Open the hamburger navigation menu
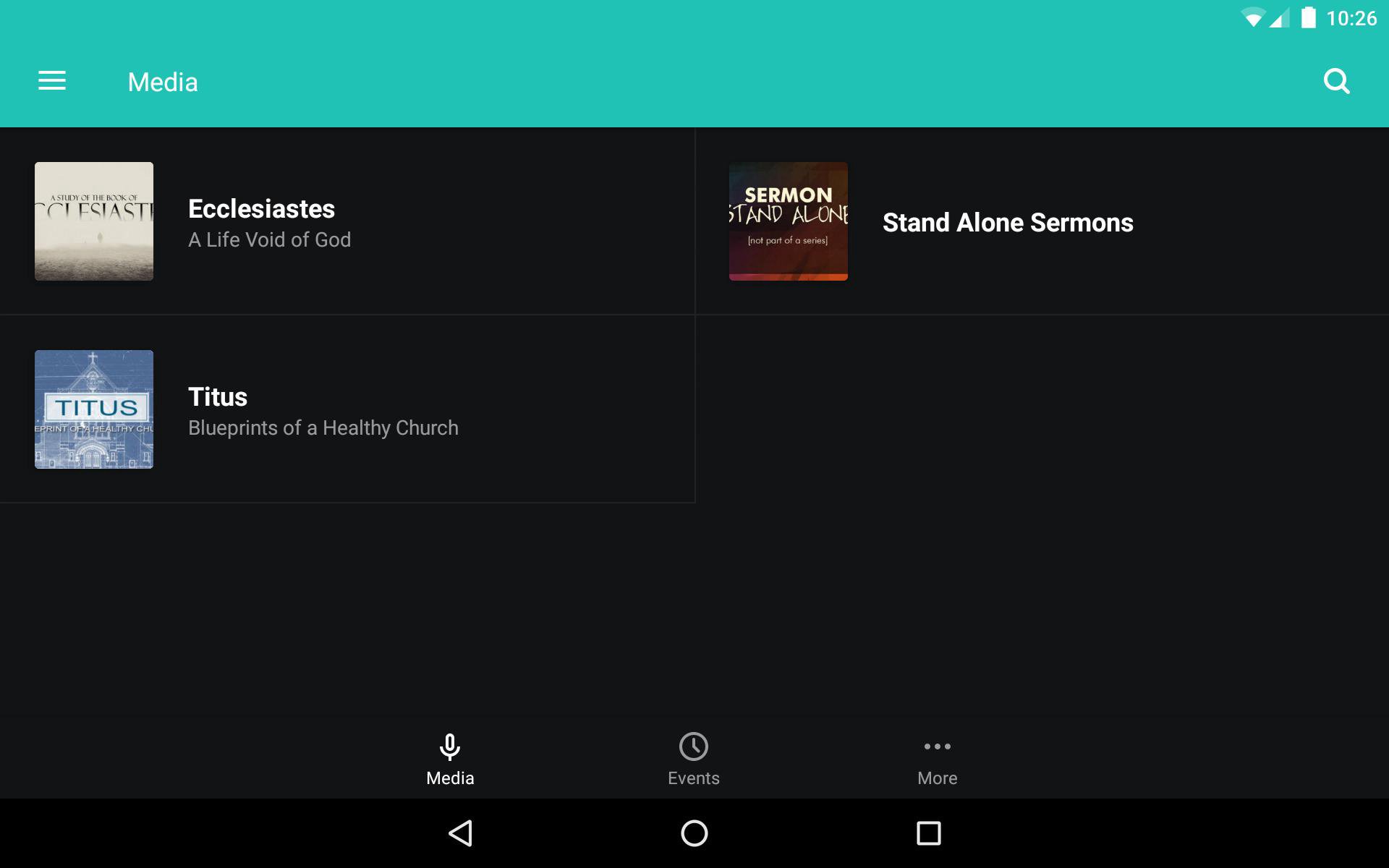Screen dimensions: 1389x868 [52, 81]
